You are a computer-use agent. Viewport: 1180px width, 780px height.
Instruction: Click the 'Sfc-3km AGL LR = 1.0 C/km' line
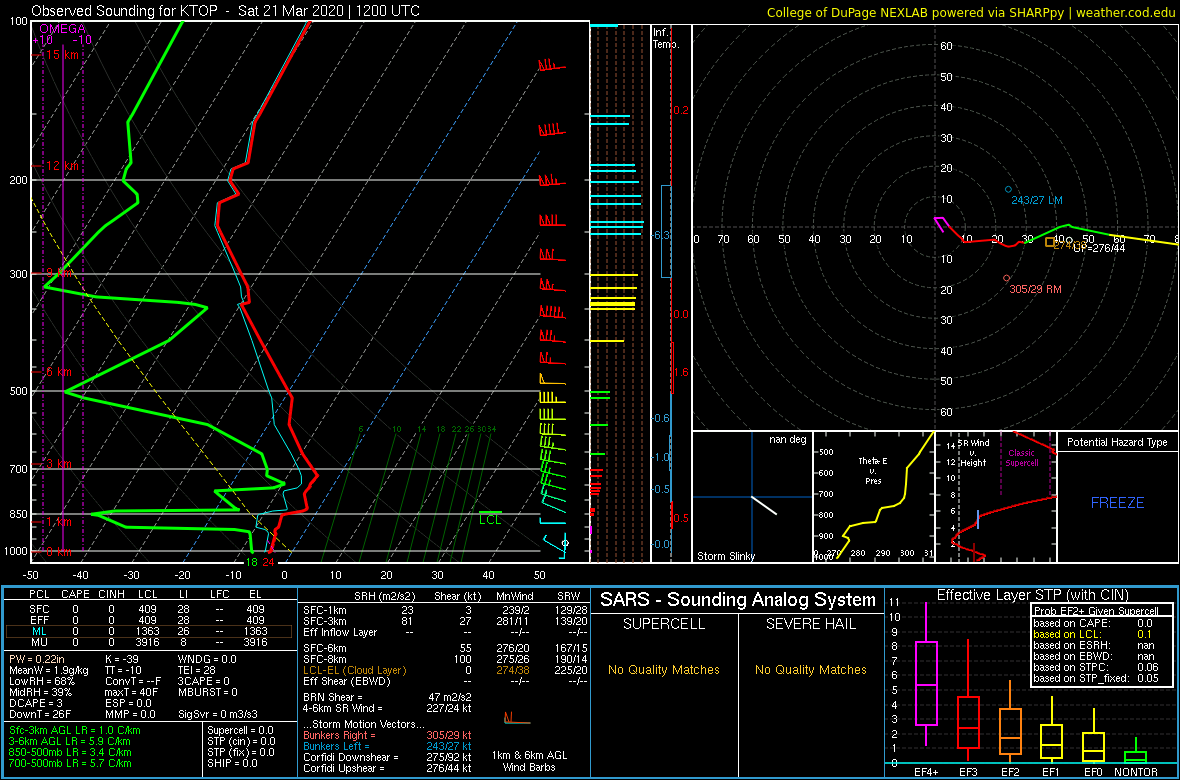click(75, 731)
